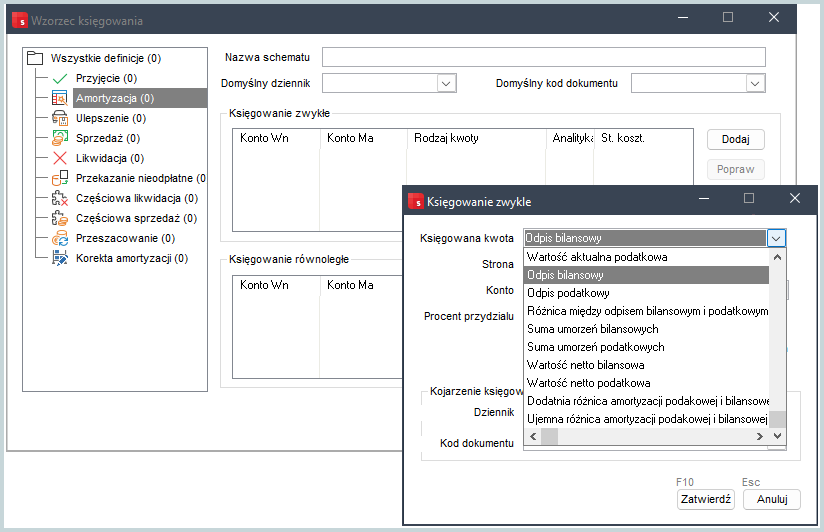Click the horizontal scroll right arrow

[x=759, y=436]
